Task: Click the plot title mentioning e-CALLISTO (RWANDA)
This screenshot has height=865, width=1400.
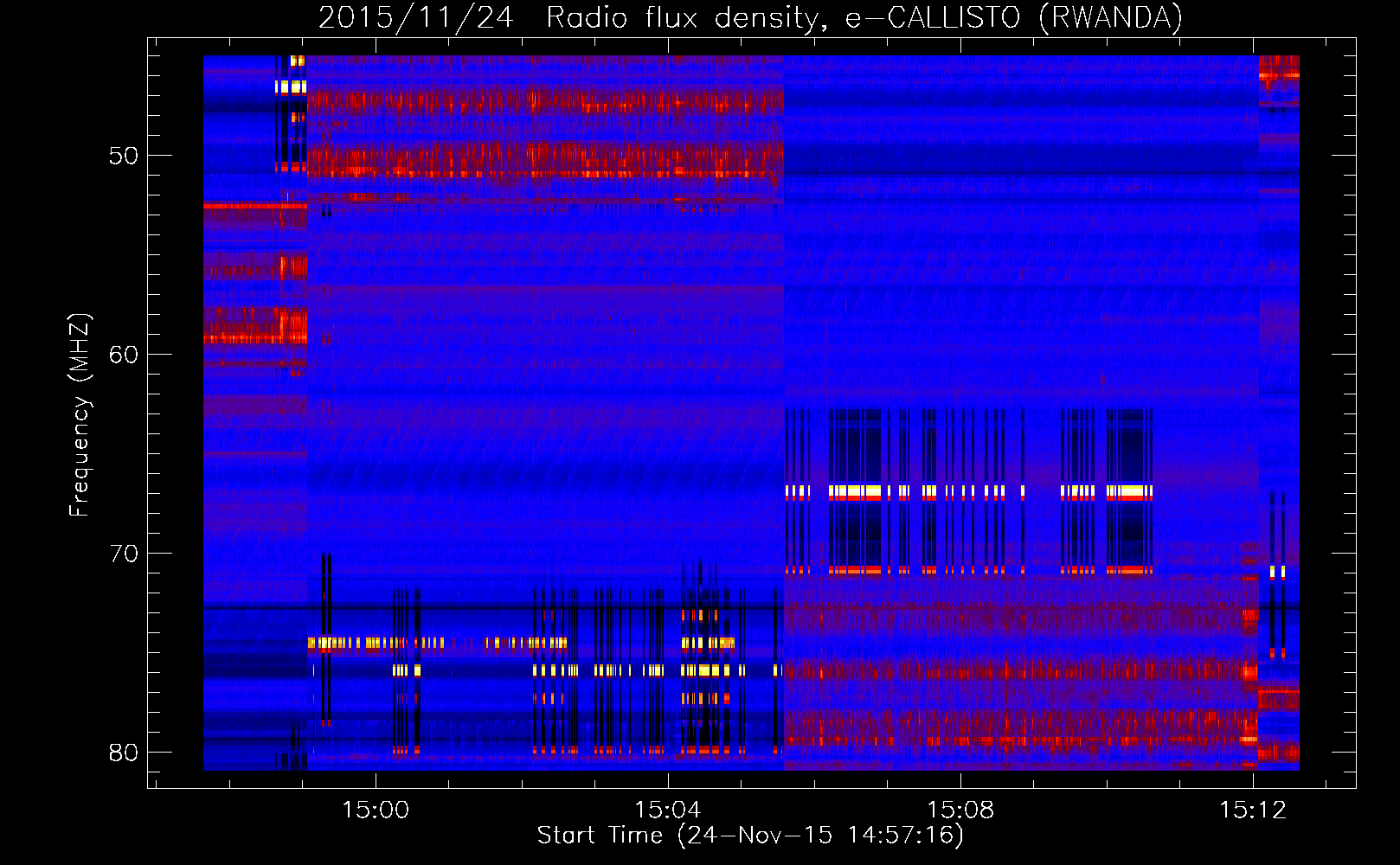Action: pos(750,17)
